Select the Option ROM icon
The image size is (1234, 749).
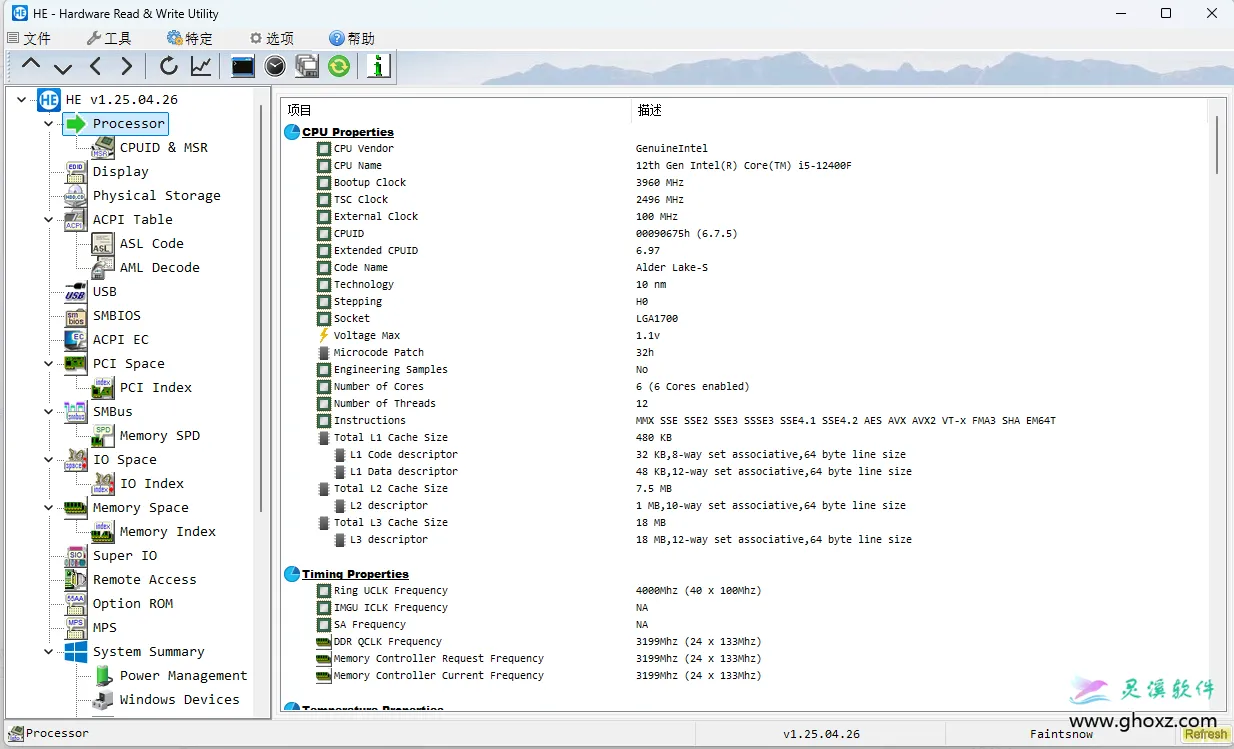click(76, 604)
